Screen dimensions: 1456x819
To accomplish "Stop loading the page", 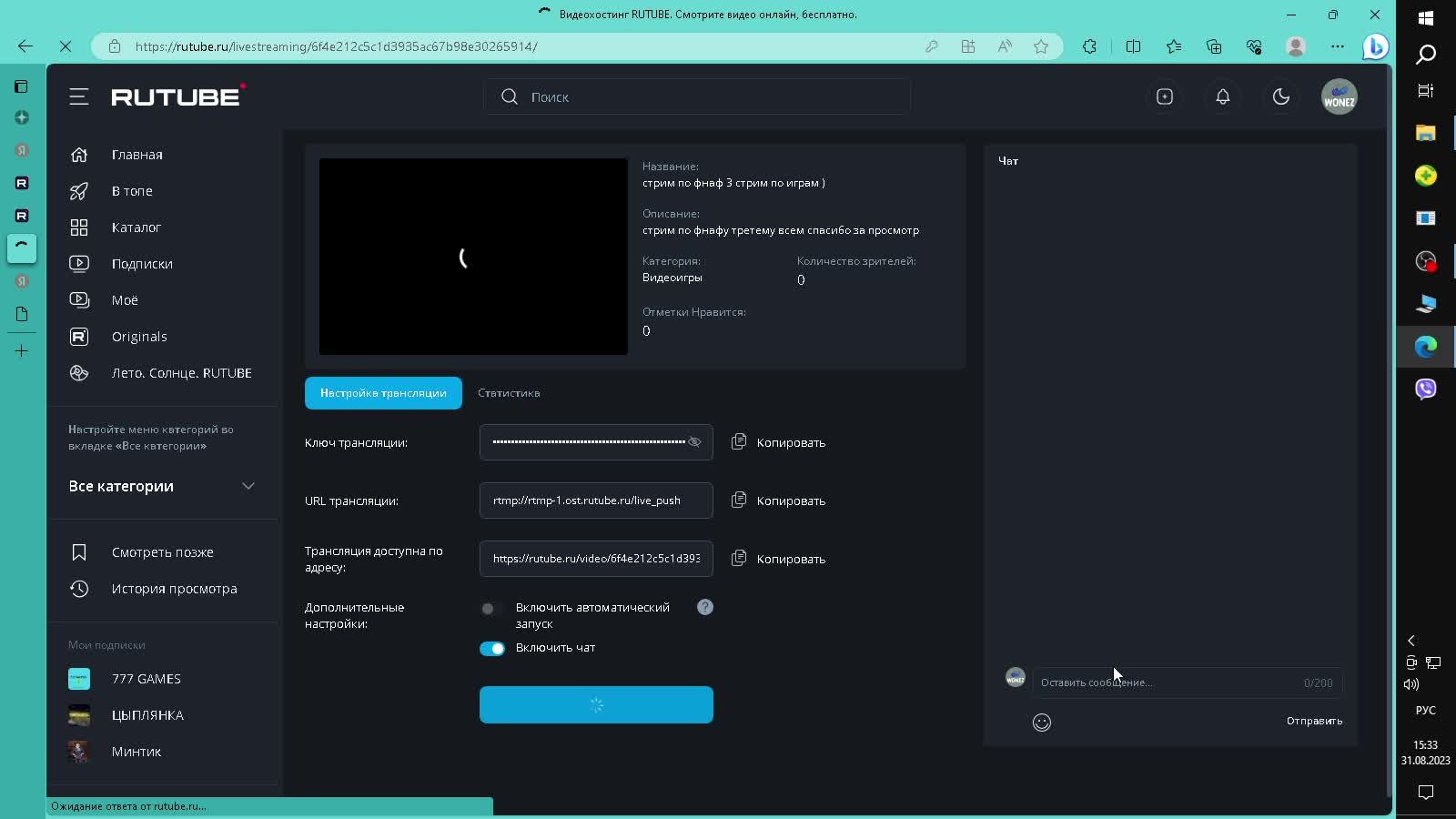I will [x=66, y=46].
